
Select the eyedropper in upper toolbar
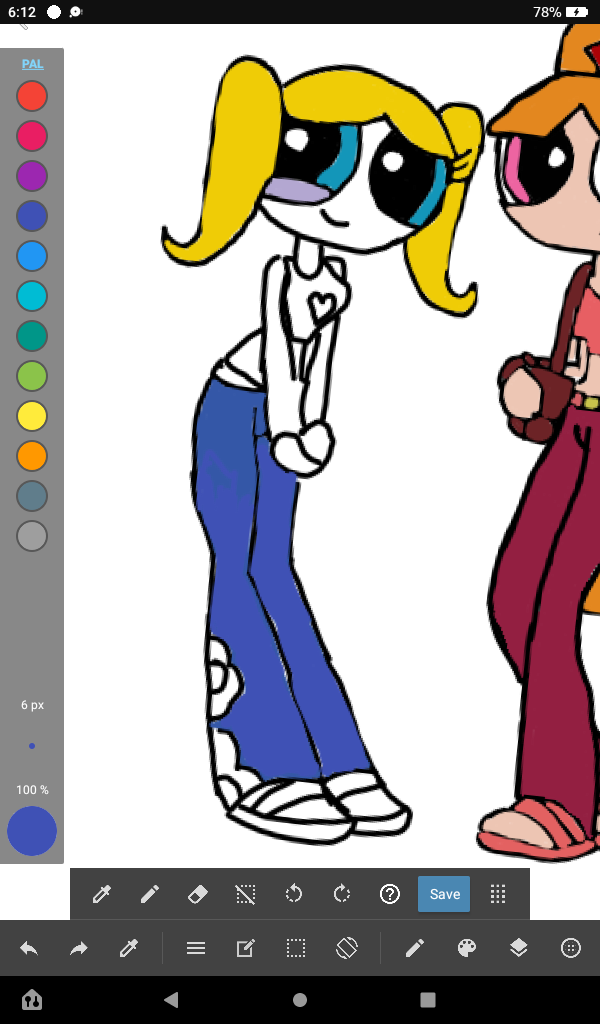102,894
